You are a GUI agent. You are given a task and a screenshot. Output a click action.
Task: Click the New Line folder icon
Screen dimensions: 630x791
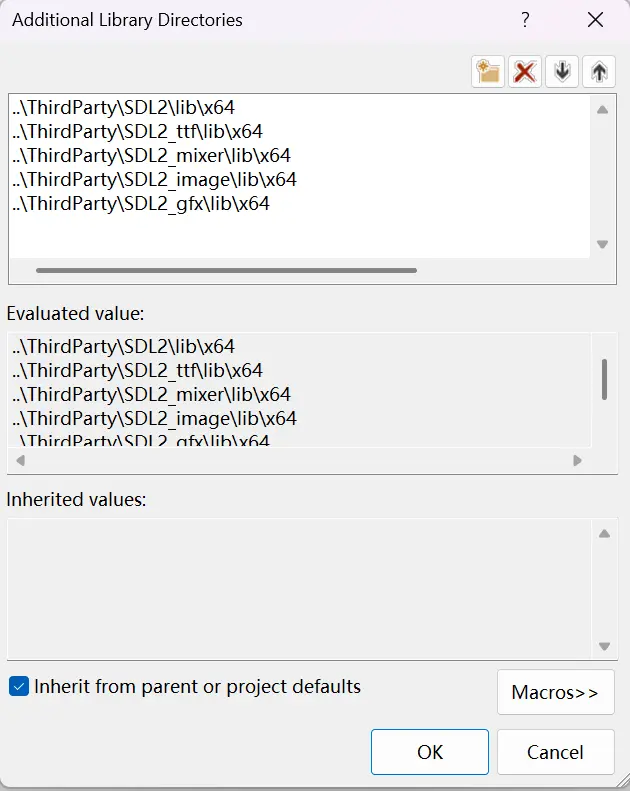point(488,71)
